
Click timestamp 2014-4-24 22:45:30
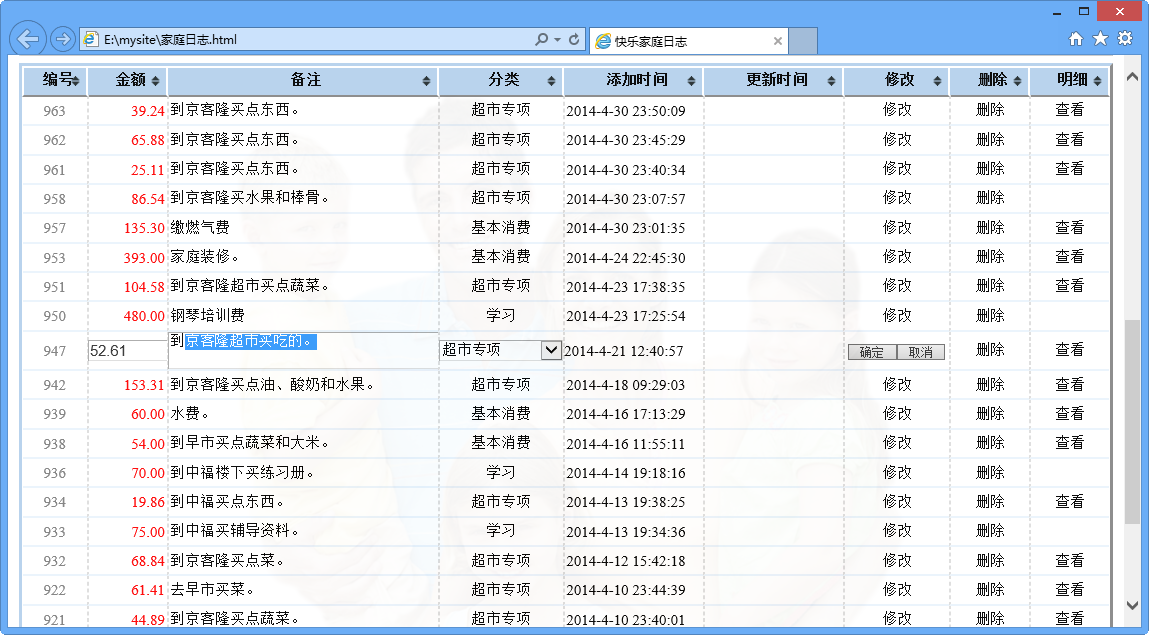[626, 258]
